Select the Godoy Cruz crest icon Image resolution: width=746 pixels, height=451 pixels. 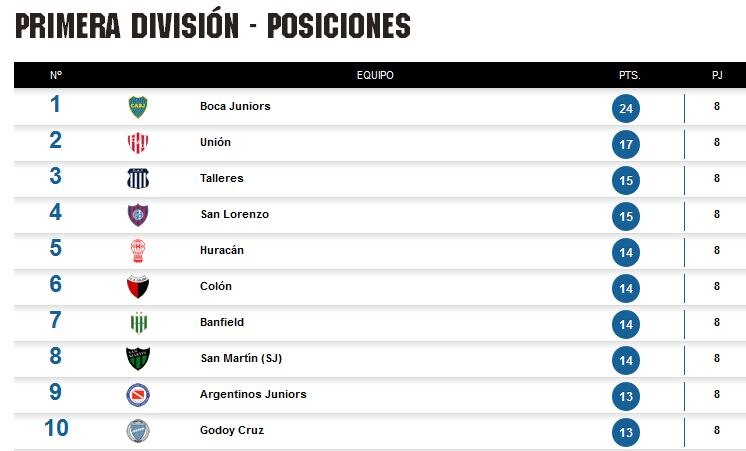pyautogui.click(x=138, y=431)
